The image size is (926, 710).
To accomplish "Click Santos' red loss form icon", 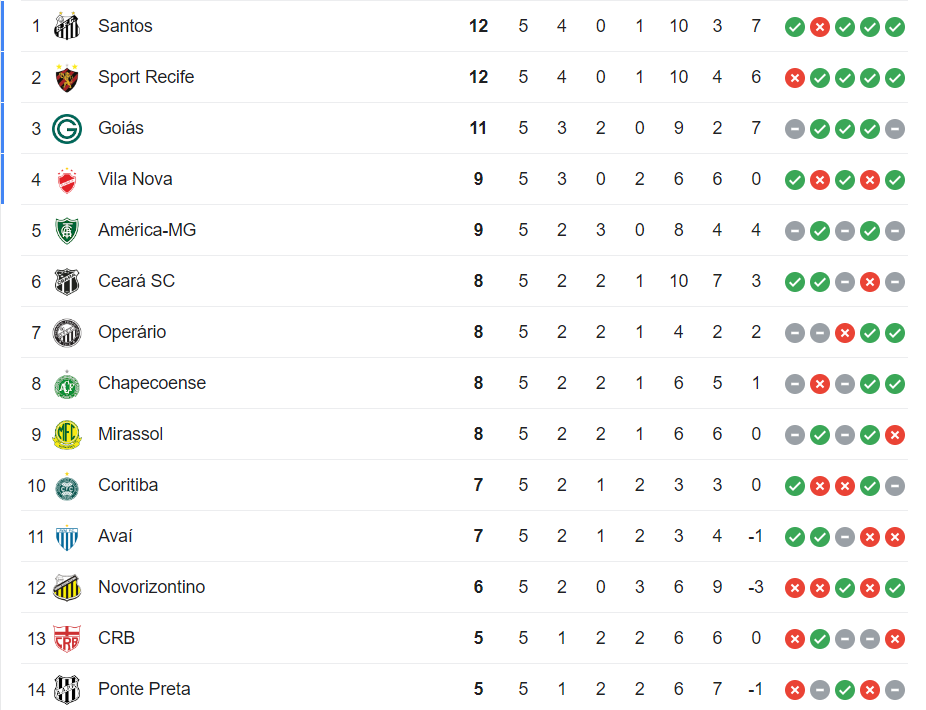I will point(820,27).
